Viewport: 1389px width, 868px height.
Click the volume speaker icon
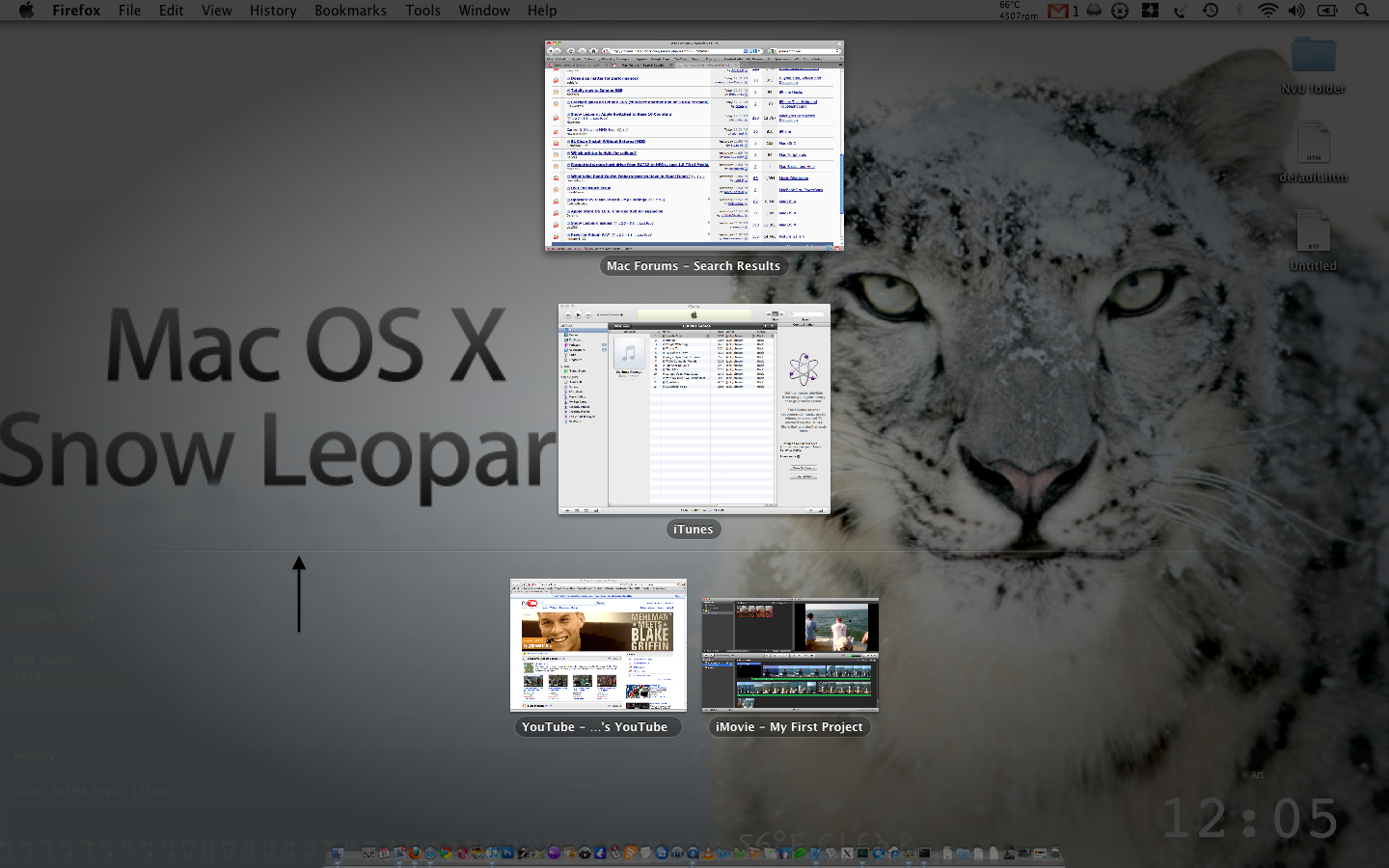click(1296, 11)
